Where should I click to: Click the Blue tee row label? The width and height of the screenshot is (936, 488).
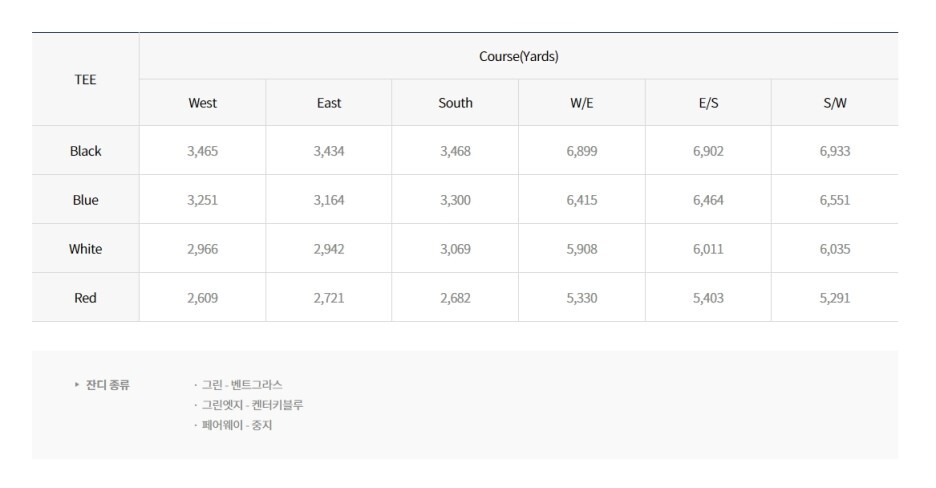tap(85, 200)
